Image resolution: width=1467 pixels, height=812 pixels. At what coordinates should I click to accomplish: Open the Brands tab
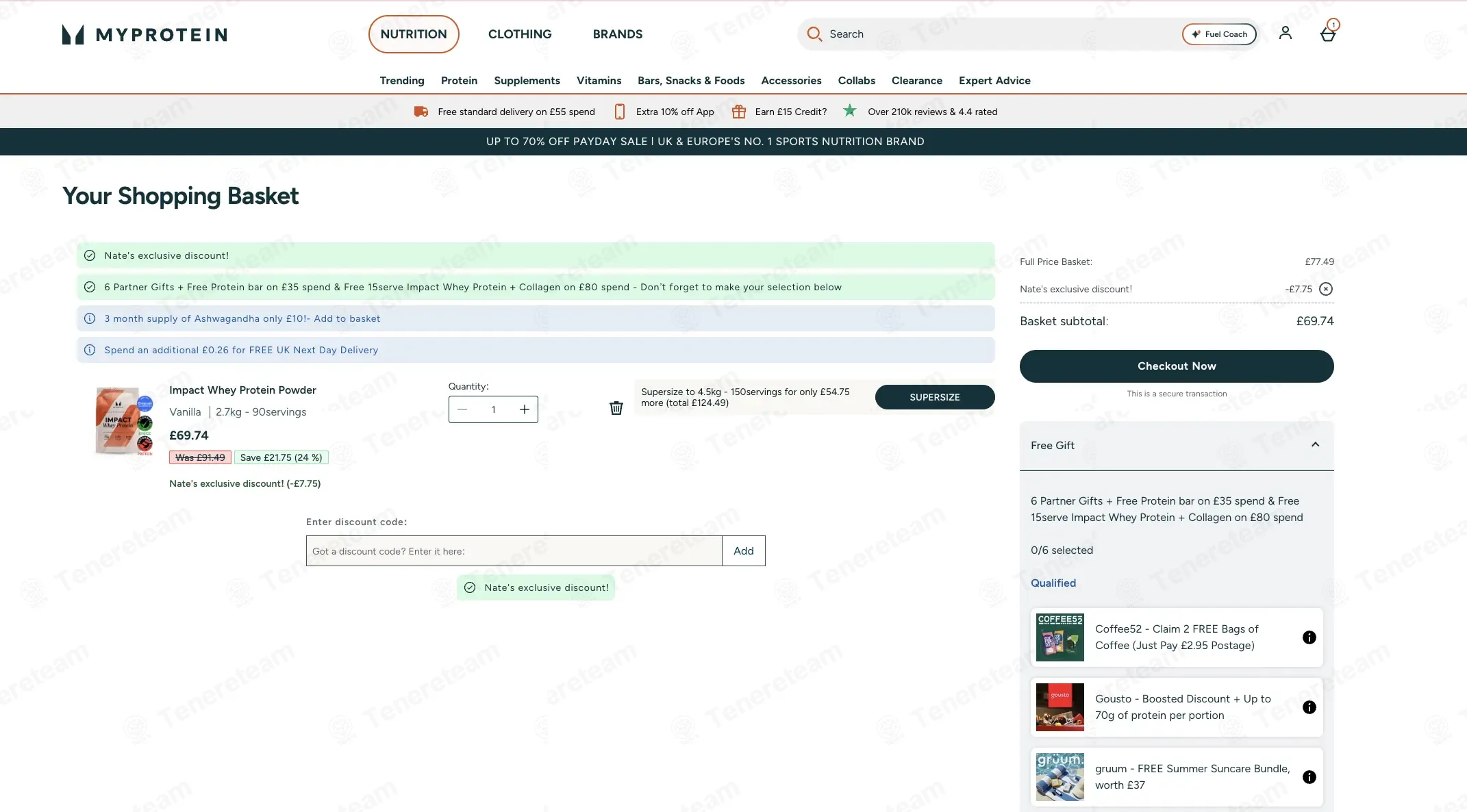[618, 34]
